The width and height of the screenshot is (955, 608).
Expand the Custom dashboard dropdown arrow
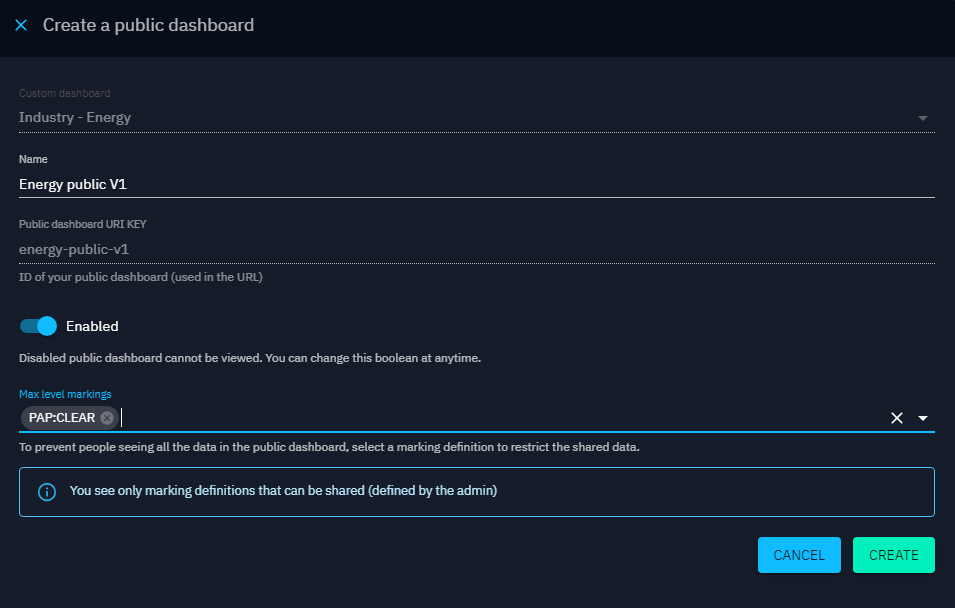[922, 118]
